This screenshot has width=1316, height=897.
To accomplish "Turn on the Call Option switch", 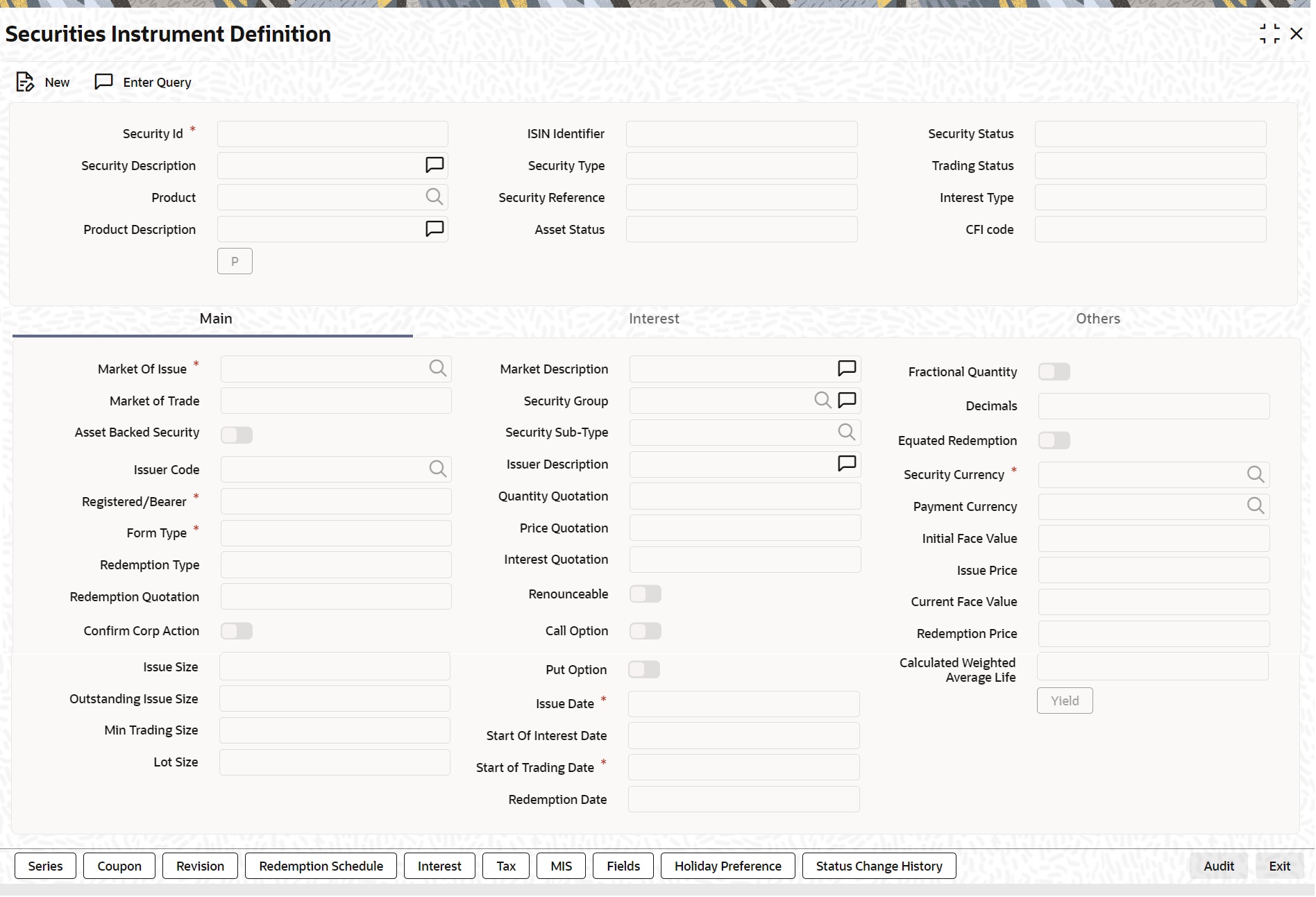I will click(646, 631).
